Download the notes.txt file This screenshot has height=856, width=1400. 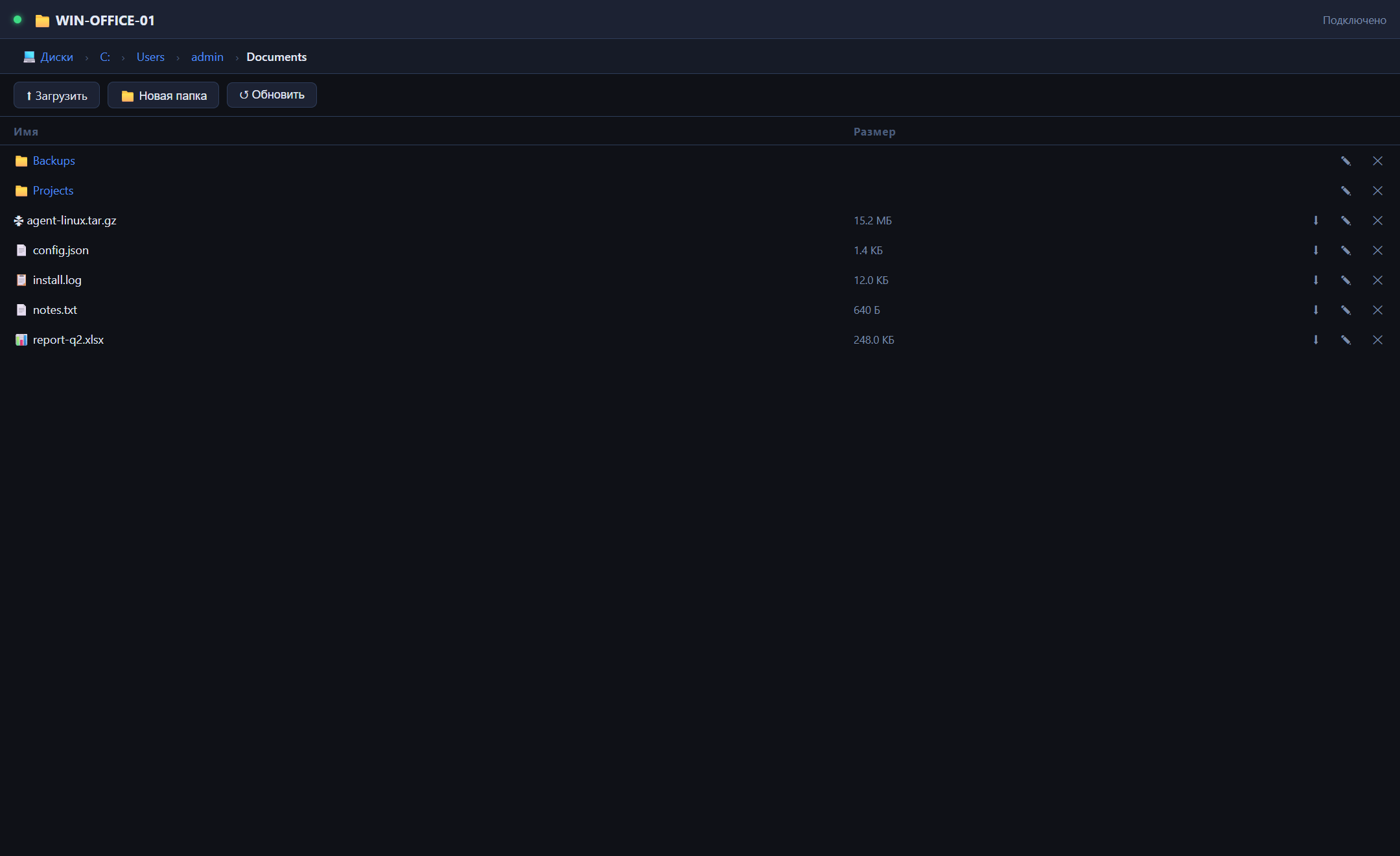click(1316, 310)
